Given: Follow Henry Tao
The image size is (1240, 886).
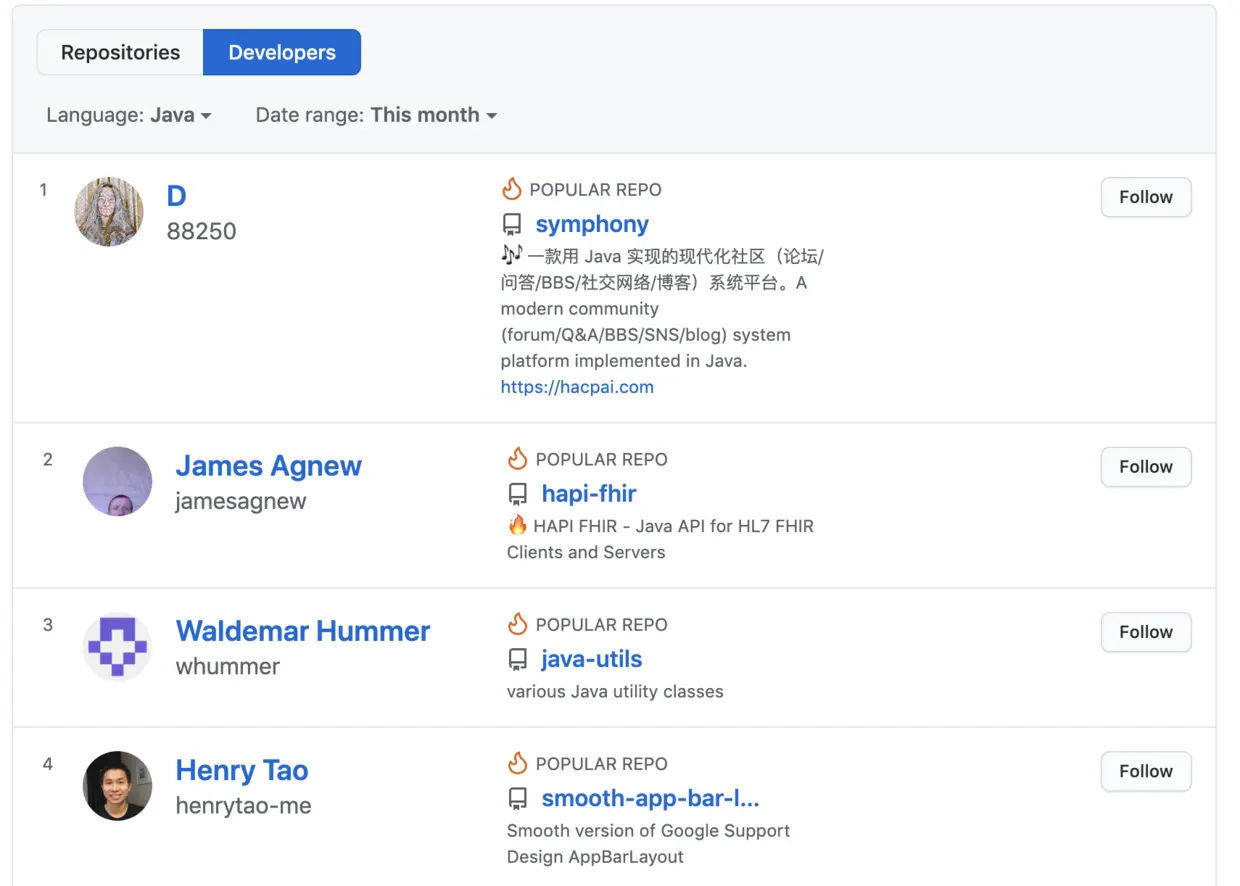Looking at the screenshot, I should point(1145,771).
